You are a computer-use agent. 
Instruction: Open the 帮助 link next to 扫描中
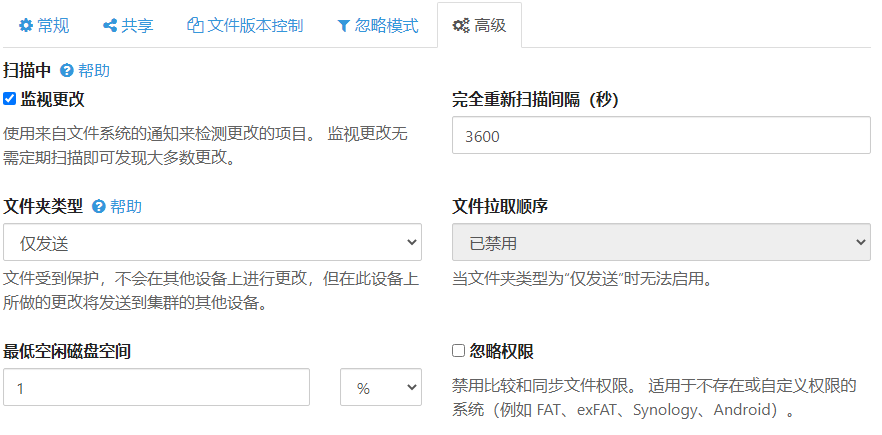(94, 71)
